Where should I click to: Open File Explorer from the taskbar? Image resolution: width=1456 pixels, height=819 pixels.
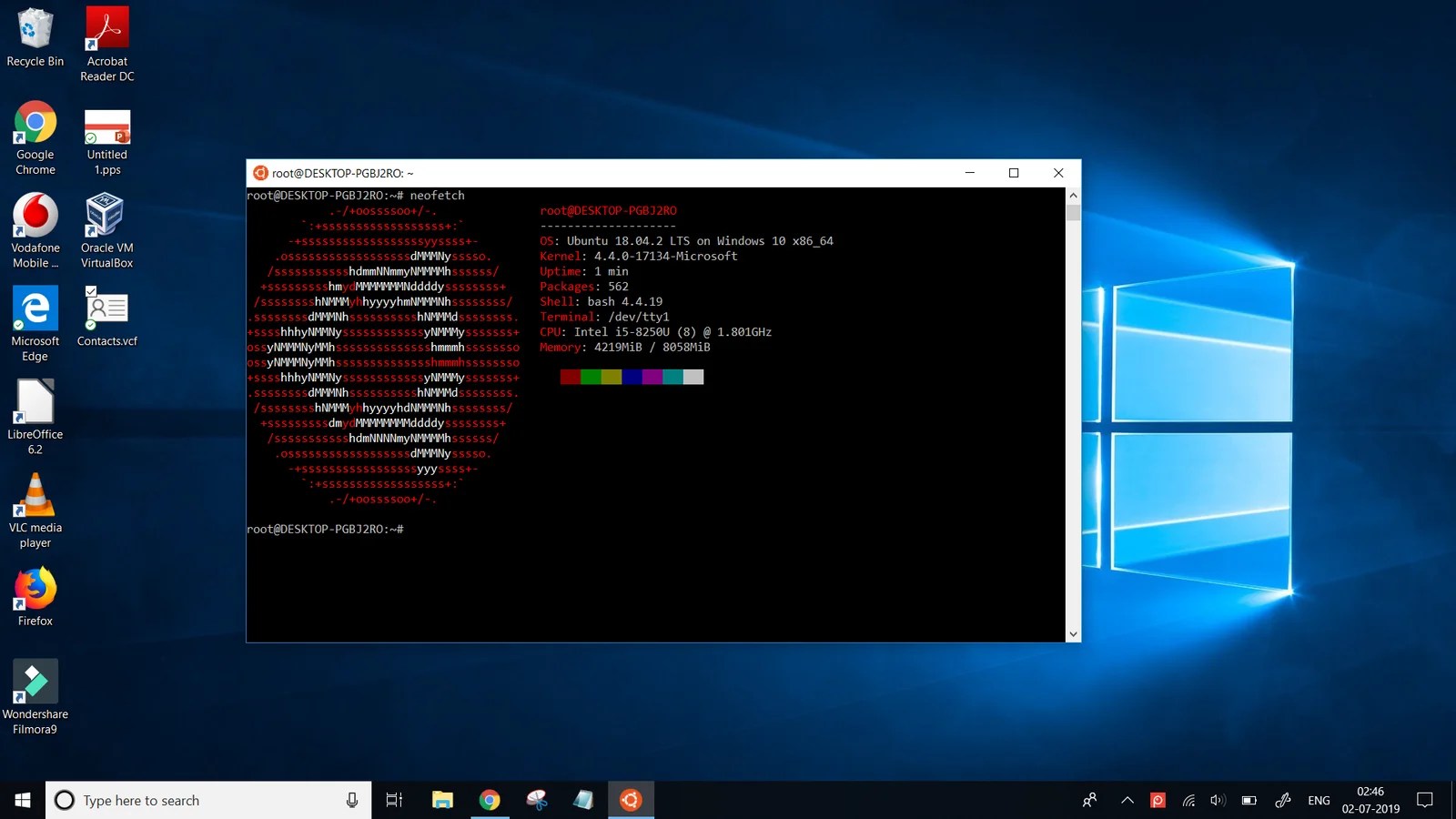click(x=443, y=801)
